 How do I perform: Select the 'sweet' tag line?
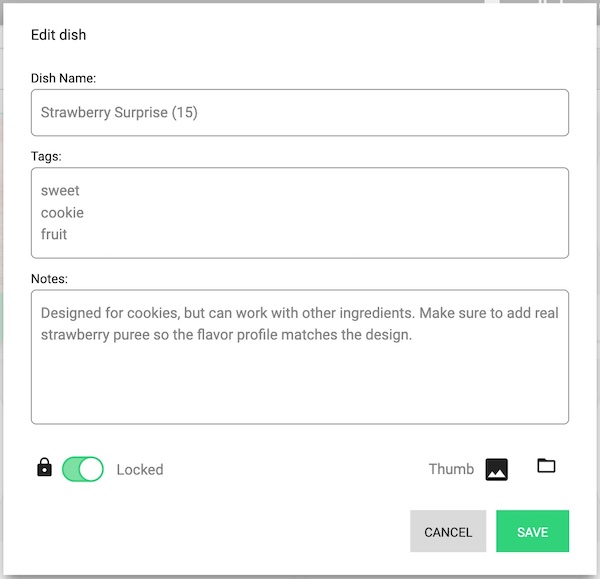[x=60, y=191]
